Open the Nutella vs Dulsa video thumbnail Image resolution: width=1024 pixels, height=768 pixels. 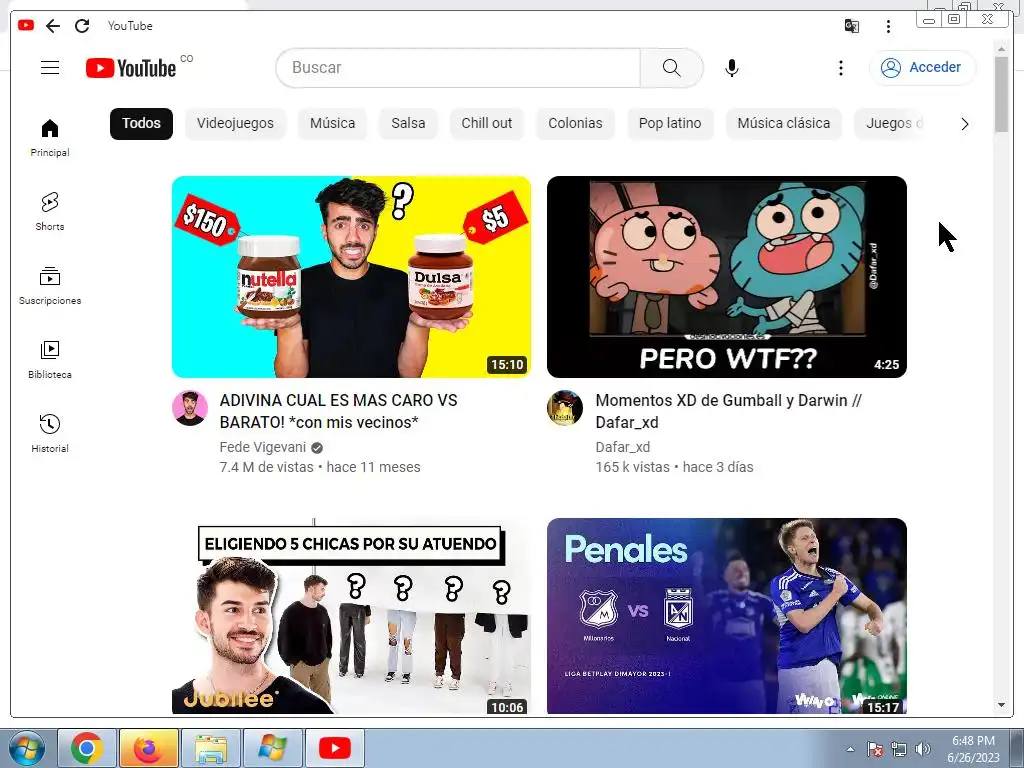point(351,277)
